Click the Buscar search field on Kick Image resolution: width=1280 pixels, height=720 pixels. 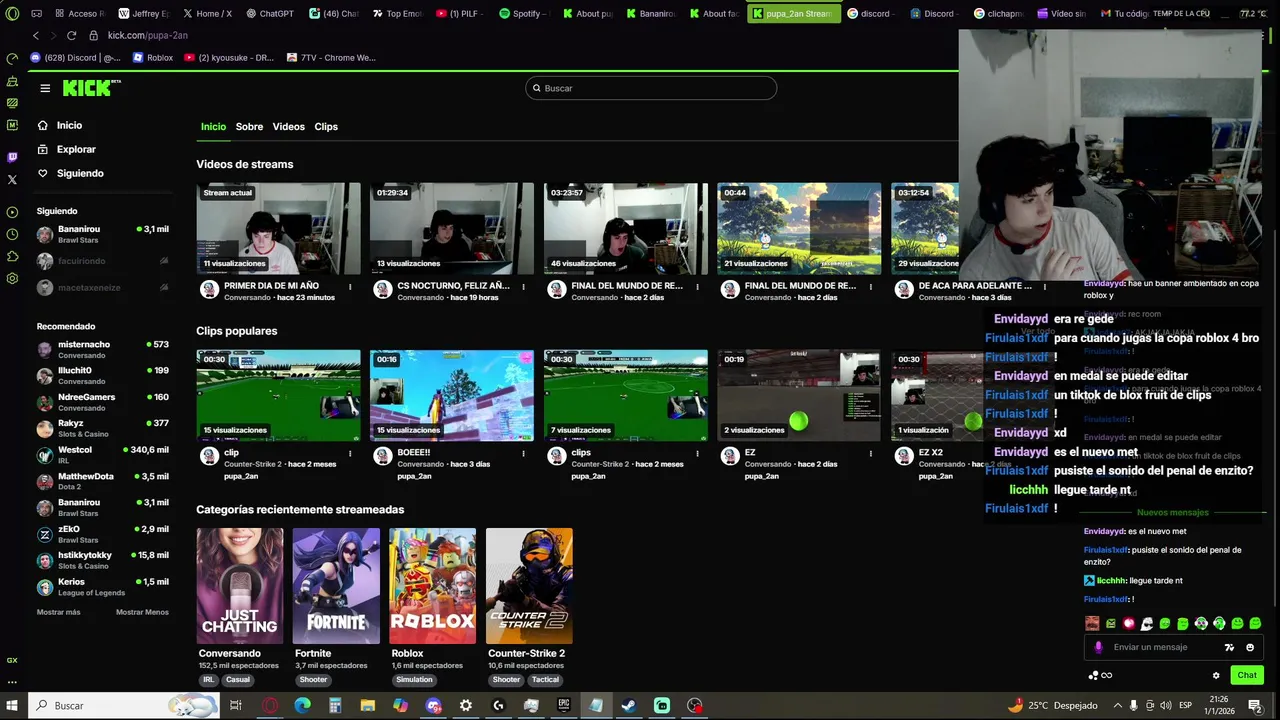pyautogui.click(x=651, y=88)
